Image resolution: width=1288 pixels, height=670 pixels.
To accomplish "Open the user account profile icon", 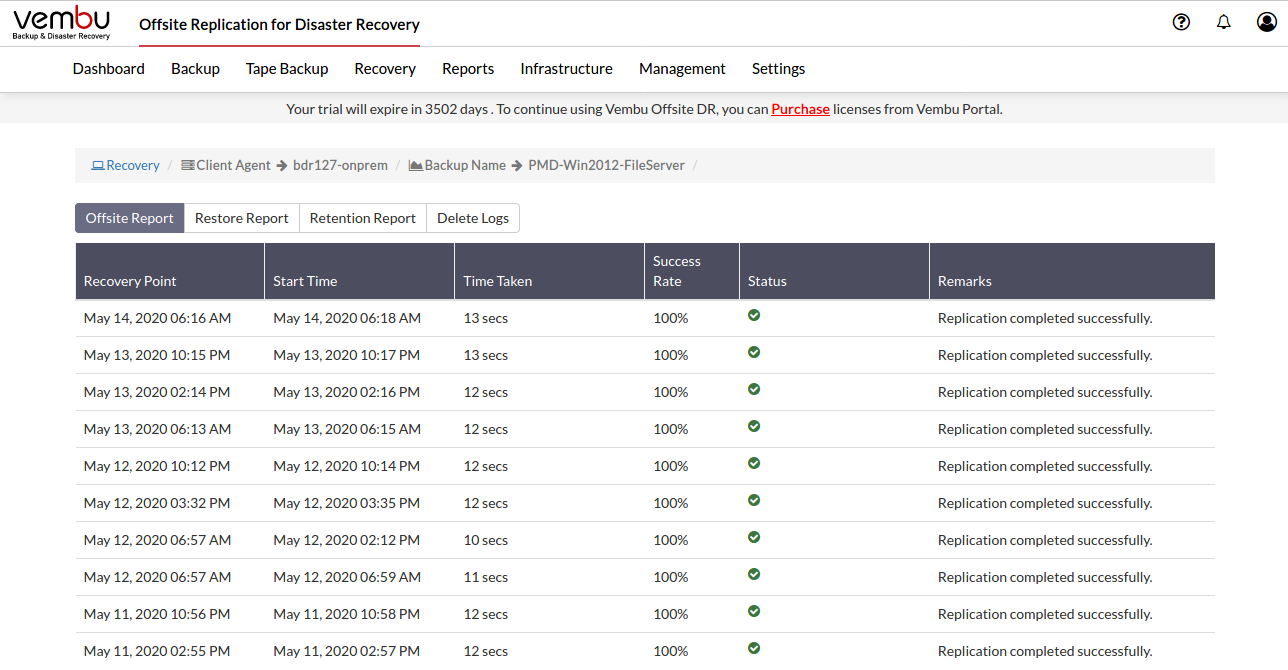I will [x=1266, y=22].
